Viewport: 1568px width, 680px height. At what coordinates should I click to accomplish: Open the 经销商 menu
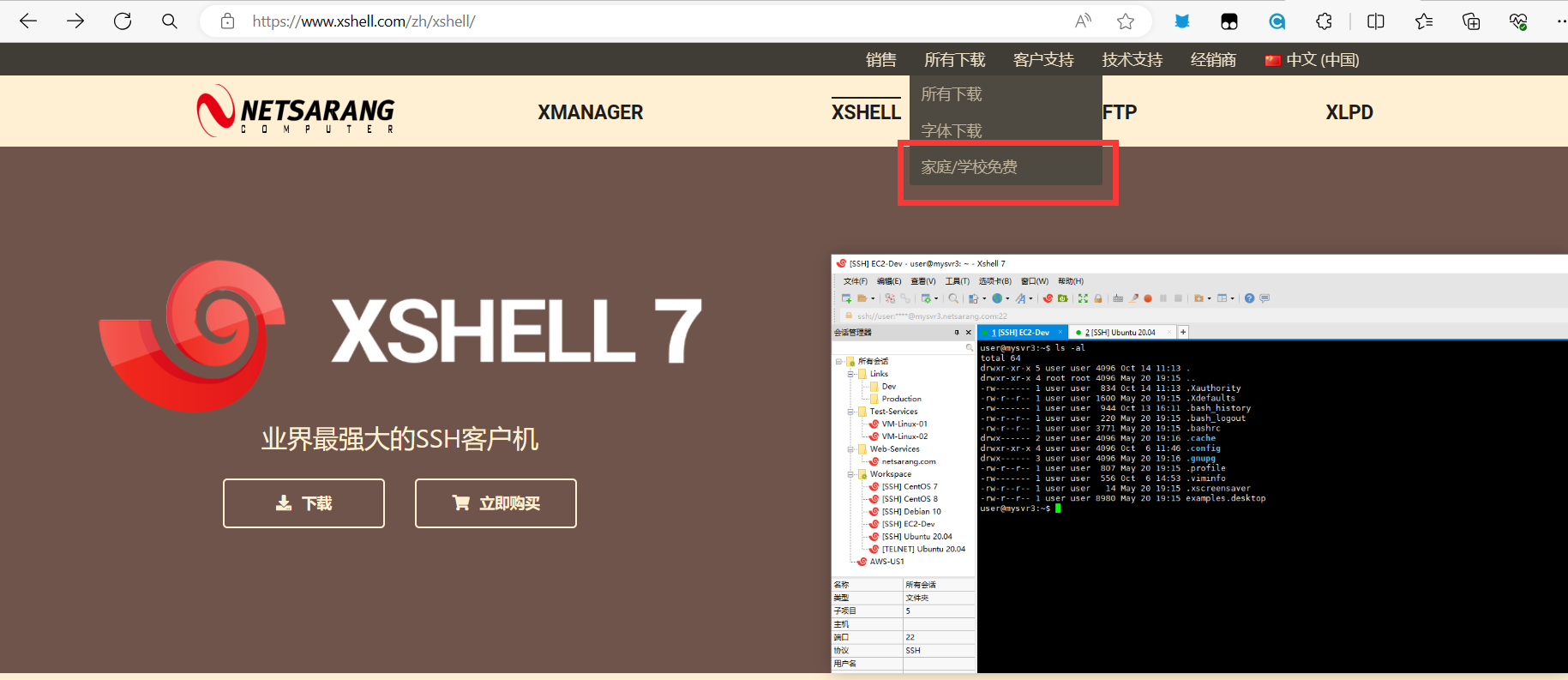1213,59
